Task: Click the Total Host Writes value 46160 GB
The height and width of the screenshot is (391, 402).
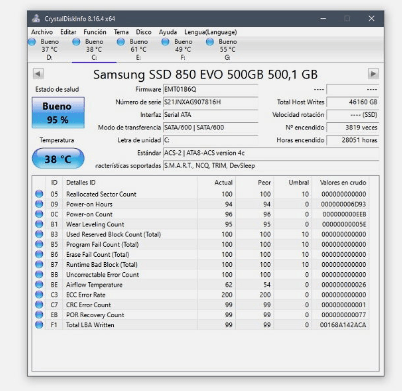Action: coord(352,102)
